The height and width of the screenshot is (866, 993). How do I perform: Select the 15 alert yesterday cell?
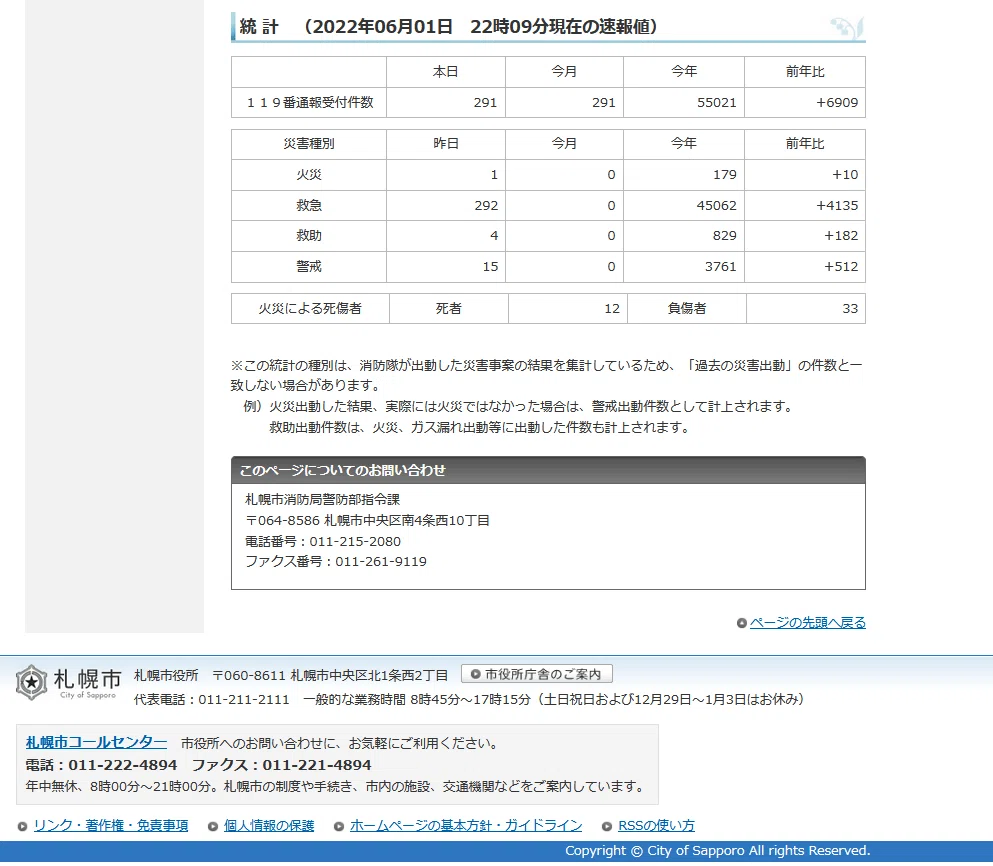pos(446,267)
